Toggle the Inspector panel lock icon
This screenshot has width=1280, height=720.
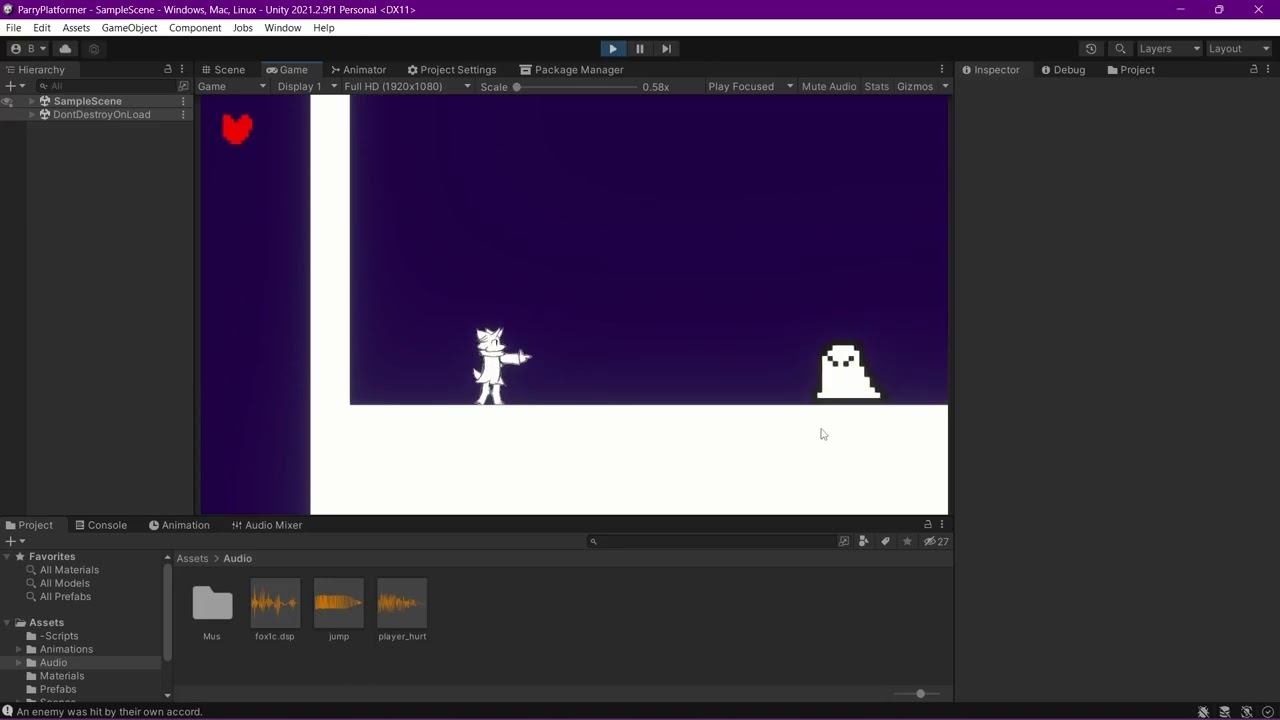[x=1254, y=70]
